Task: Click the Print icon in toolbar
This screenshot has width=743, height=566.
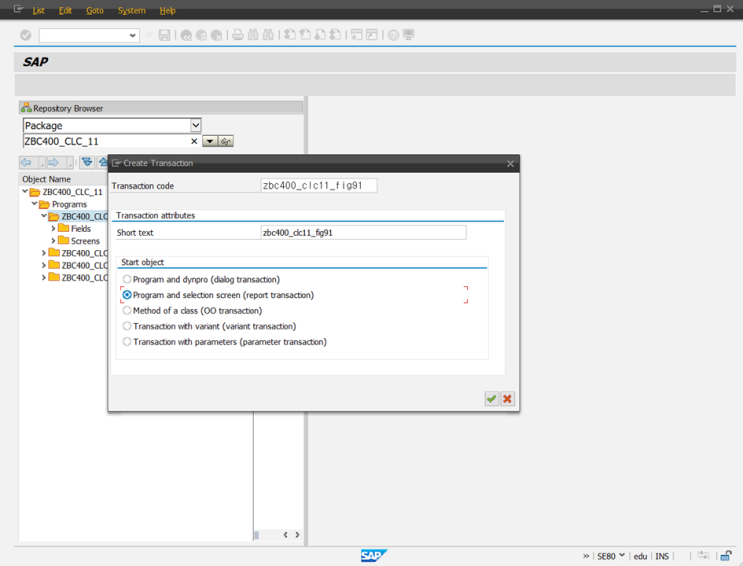Action: (x=238, y=35)
